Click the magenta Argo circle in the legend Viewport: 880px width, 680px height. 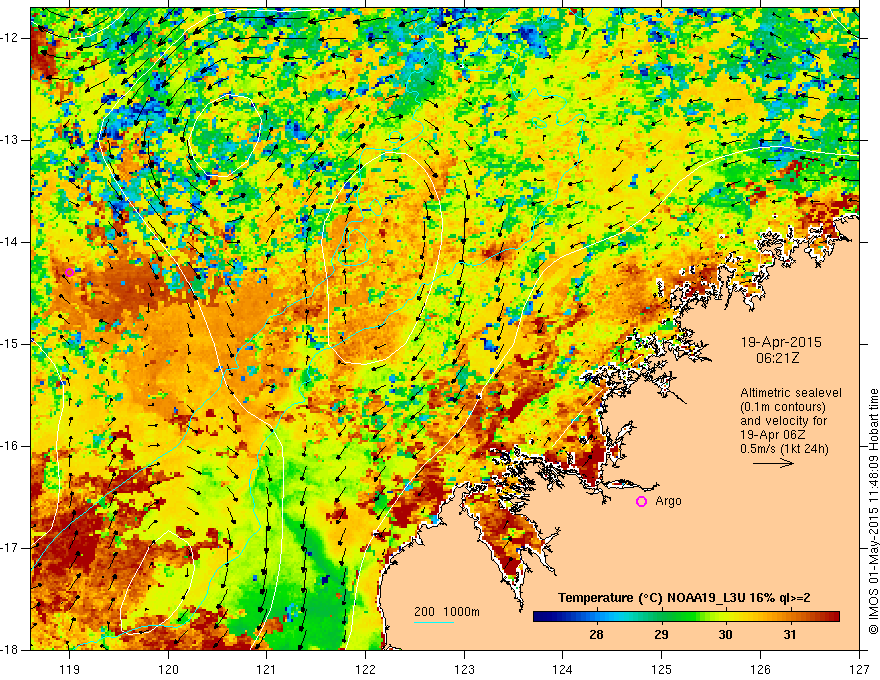[641, 501]
